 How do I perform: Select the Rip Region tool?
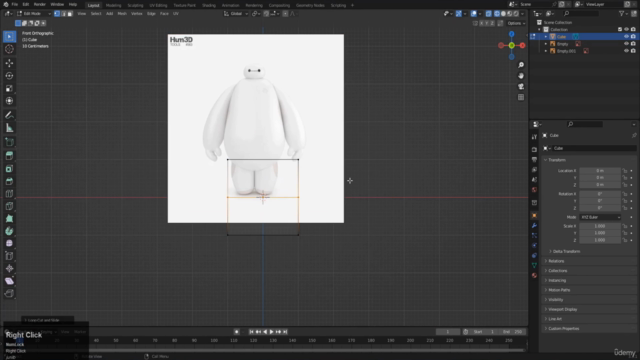tap(9, 293)
